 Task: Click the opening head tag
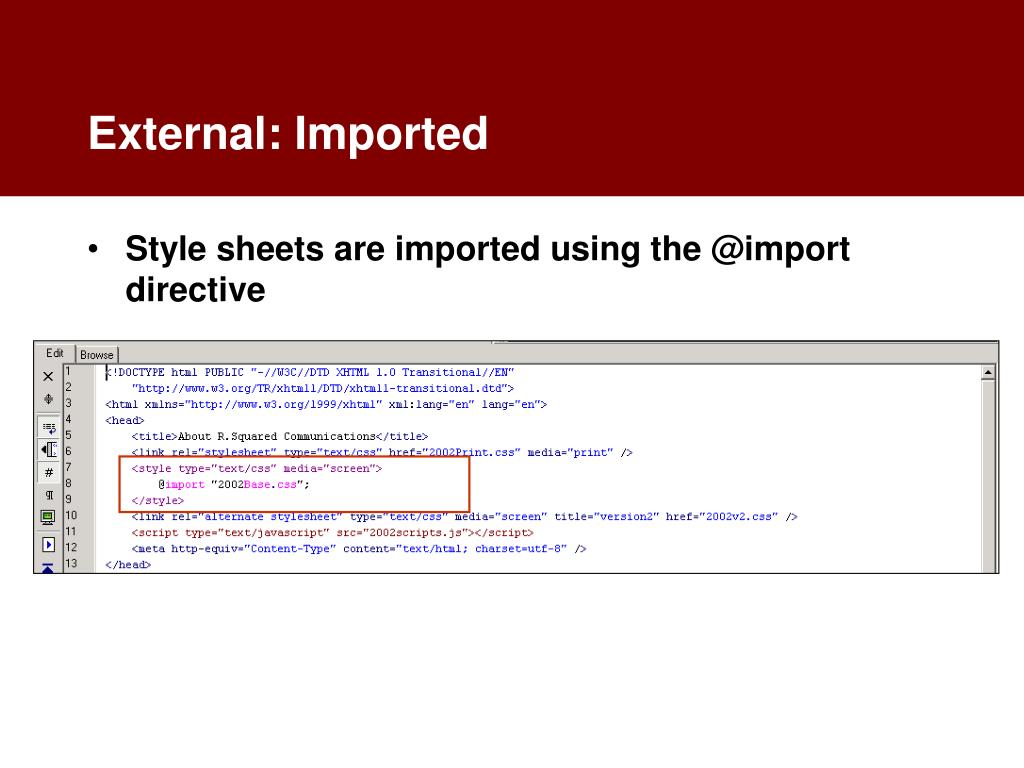125,421
